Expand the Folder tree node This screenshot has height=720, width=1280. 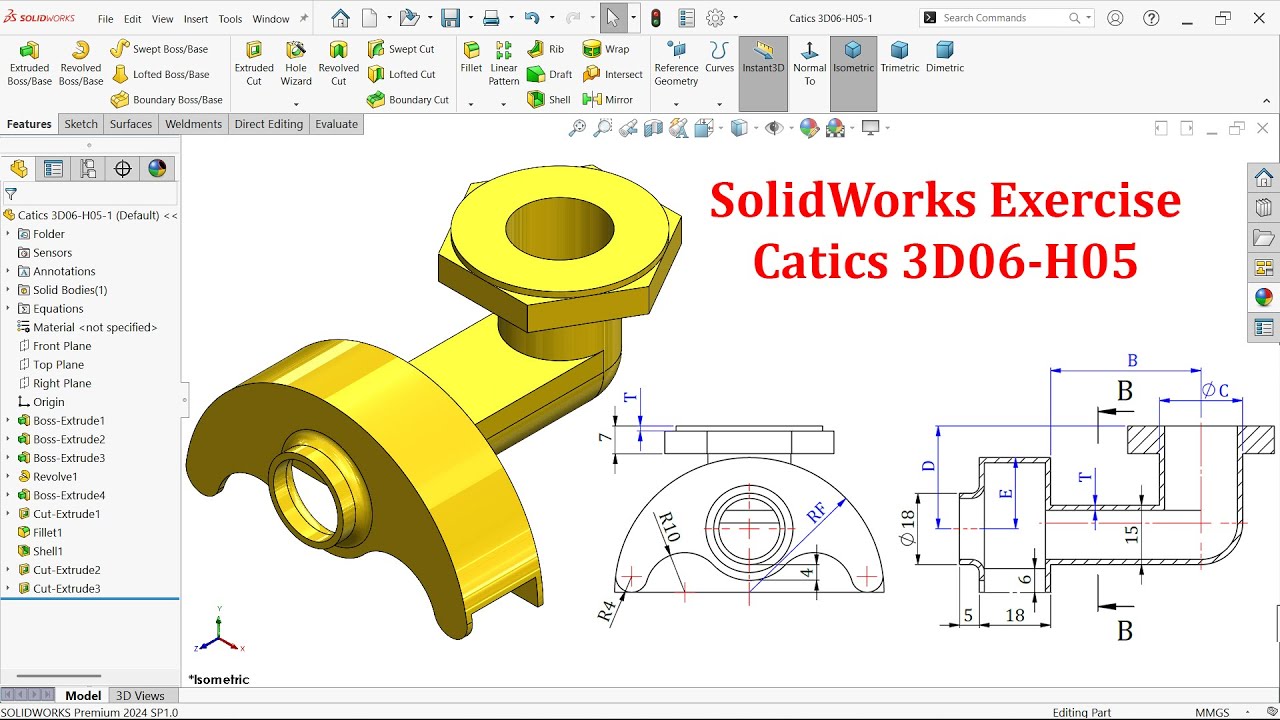[x=8, y=234]
